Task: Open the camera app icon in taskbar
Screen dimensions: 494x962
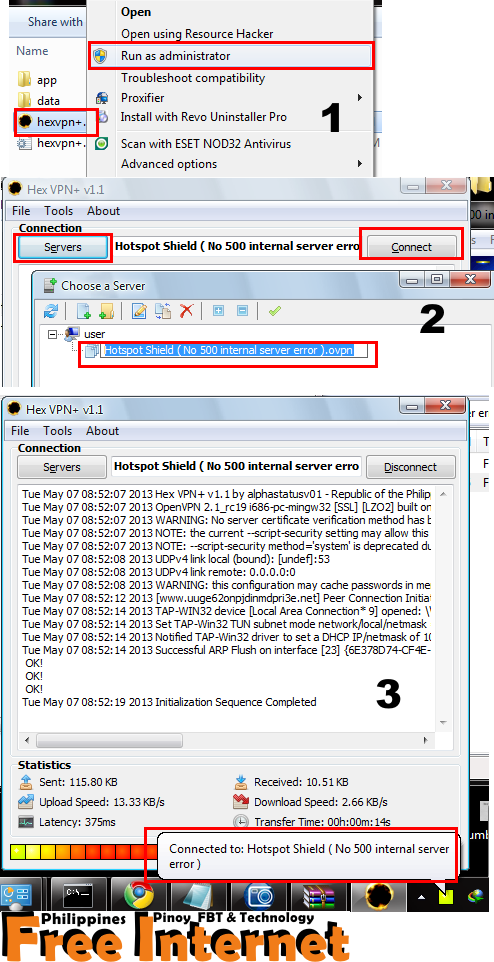Action: coord(258,896)
